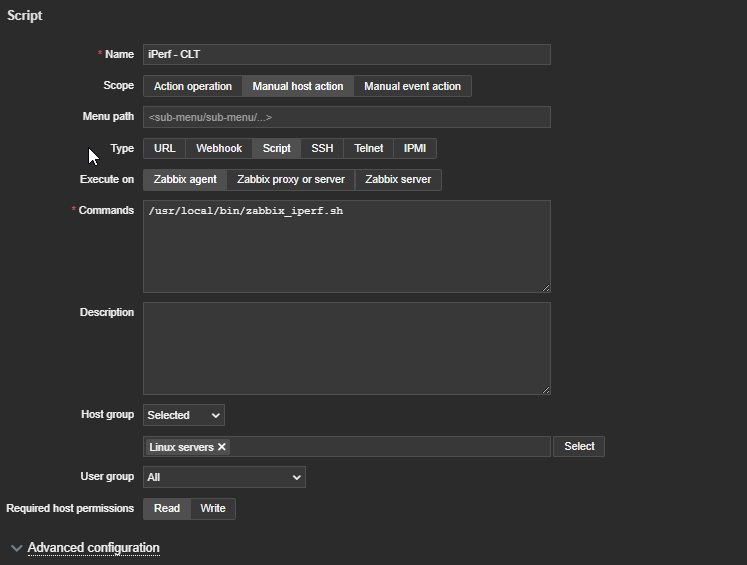The image size is (747, 565).
Task: Set scope to Manual event action
Action: (413, 86)
